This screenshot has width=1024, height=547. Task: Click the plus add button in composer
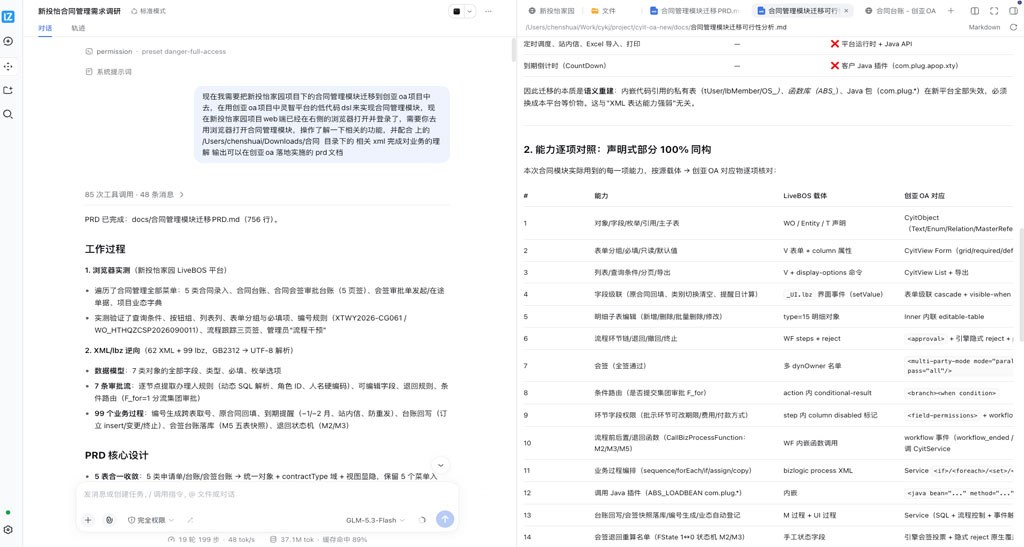[x=88, y=520]
